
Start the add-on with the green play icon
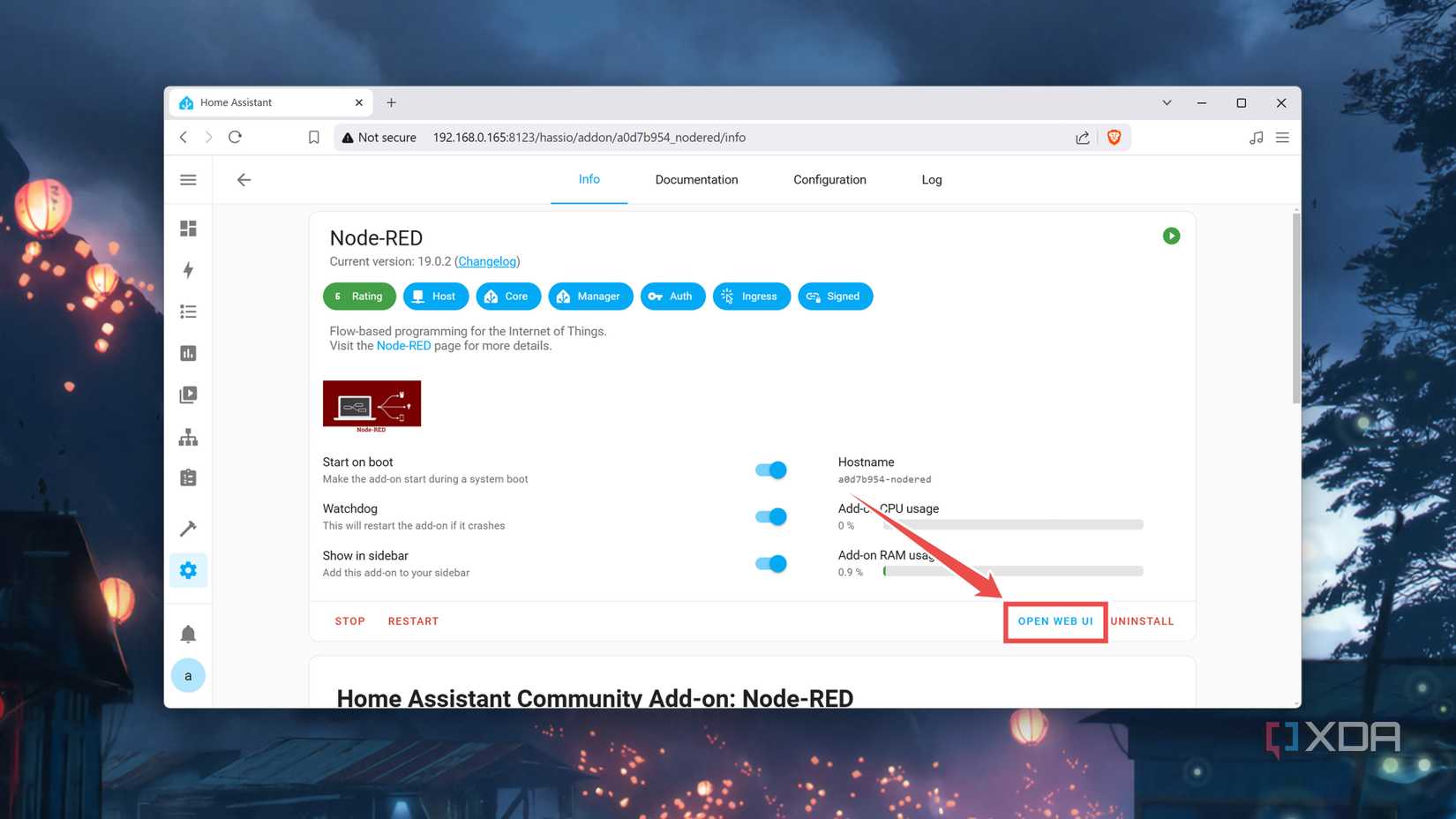(x=1171, y=236)
